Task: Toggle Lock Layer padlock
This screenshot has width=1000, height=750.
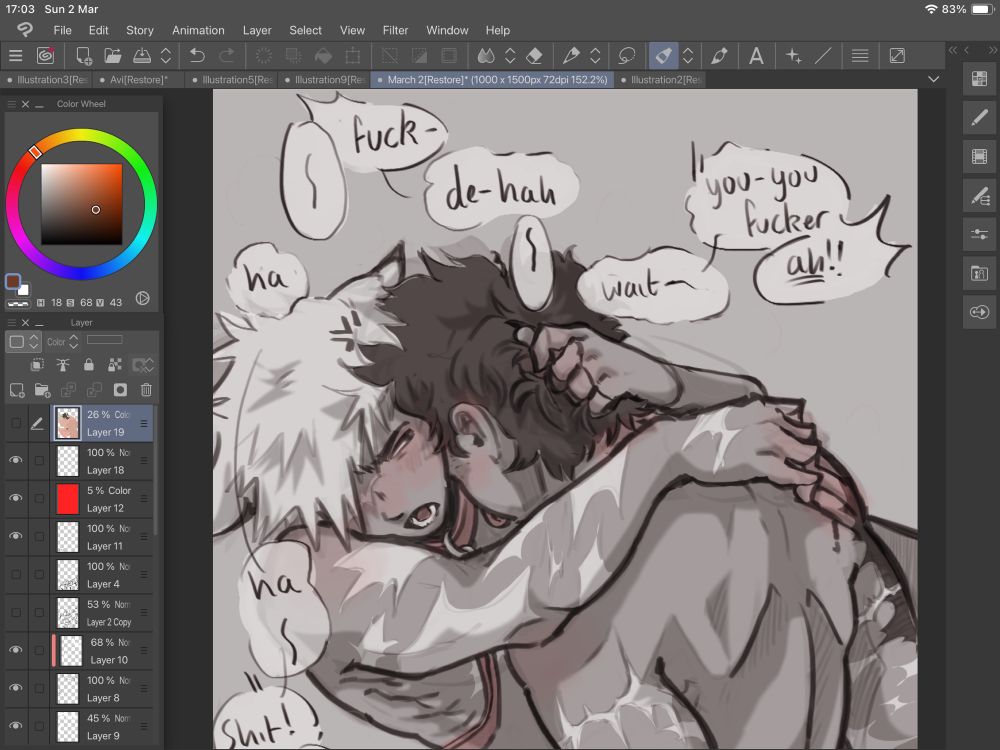Action: point(89,365)
